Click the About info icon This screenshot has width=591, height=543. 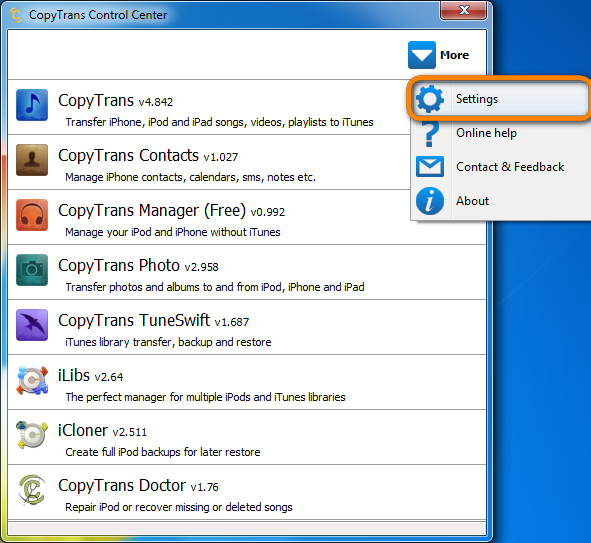[430, 201]
